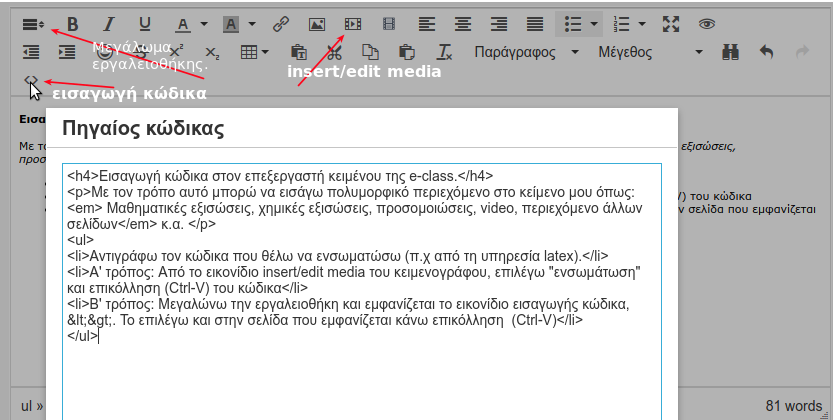Toggle paste as plain text
Screen dimensions: 834x420
point(298,52)
